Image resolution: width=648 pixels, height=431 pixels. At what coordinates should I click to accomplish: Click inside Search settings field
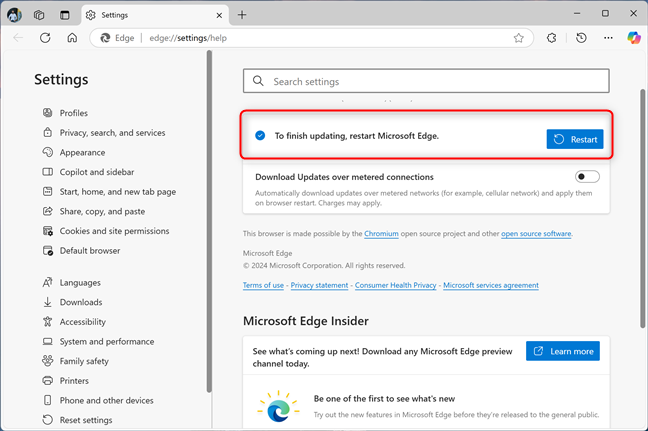pyautogui.click(x=426, y=81)
